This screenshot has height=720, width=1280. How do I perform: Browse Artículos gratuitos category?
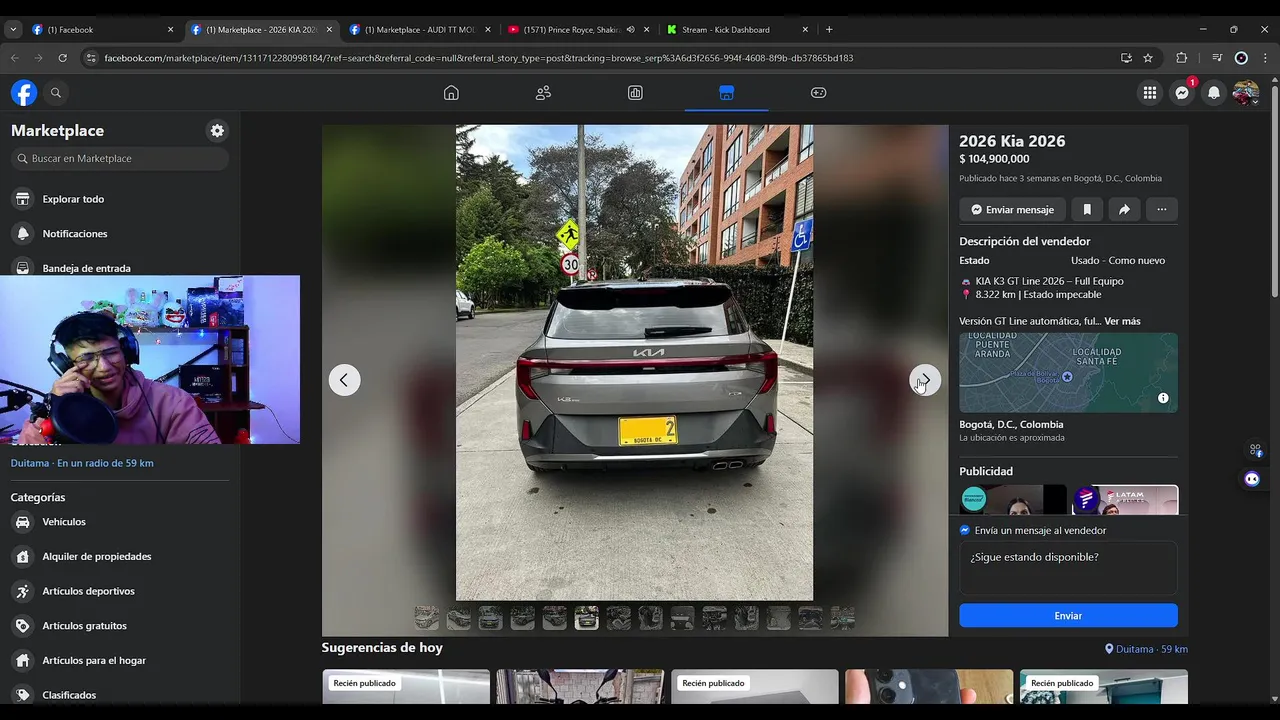coord(120,626)
